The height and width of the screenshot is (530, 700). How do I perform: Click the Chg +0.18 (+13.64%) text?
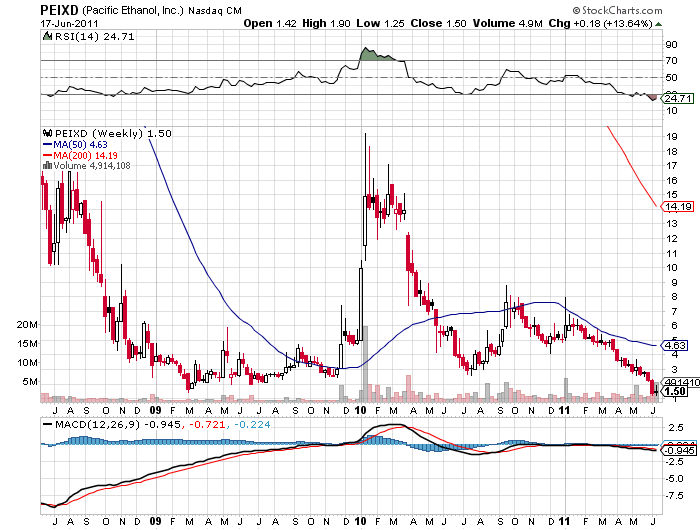[600, 24]
